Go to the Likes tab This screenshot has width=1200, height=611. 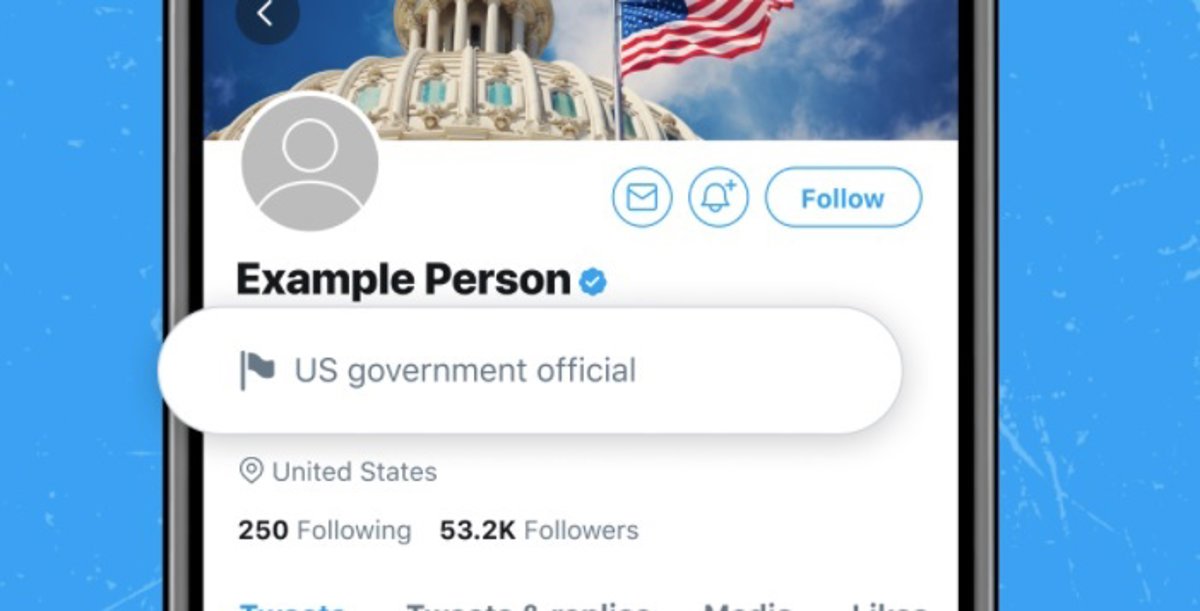tap(890, 605)
